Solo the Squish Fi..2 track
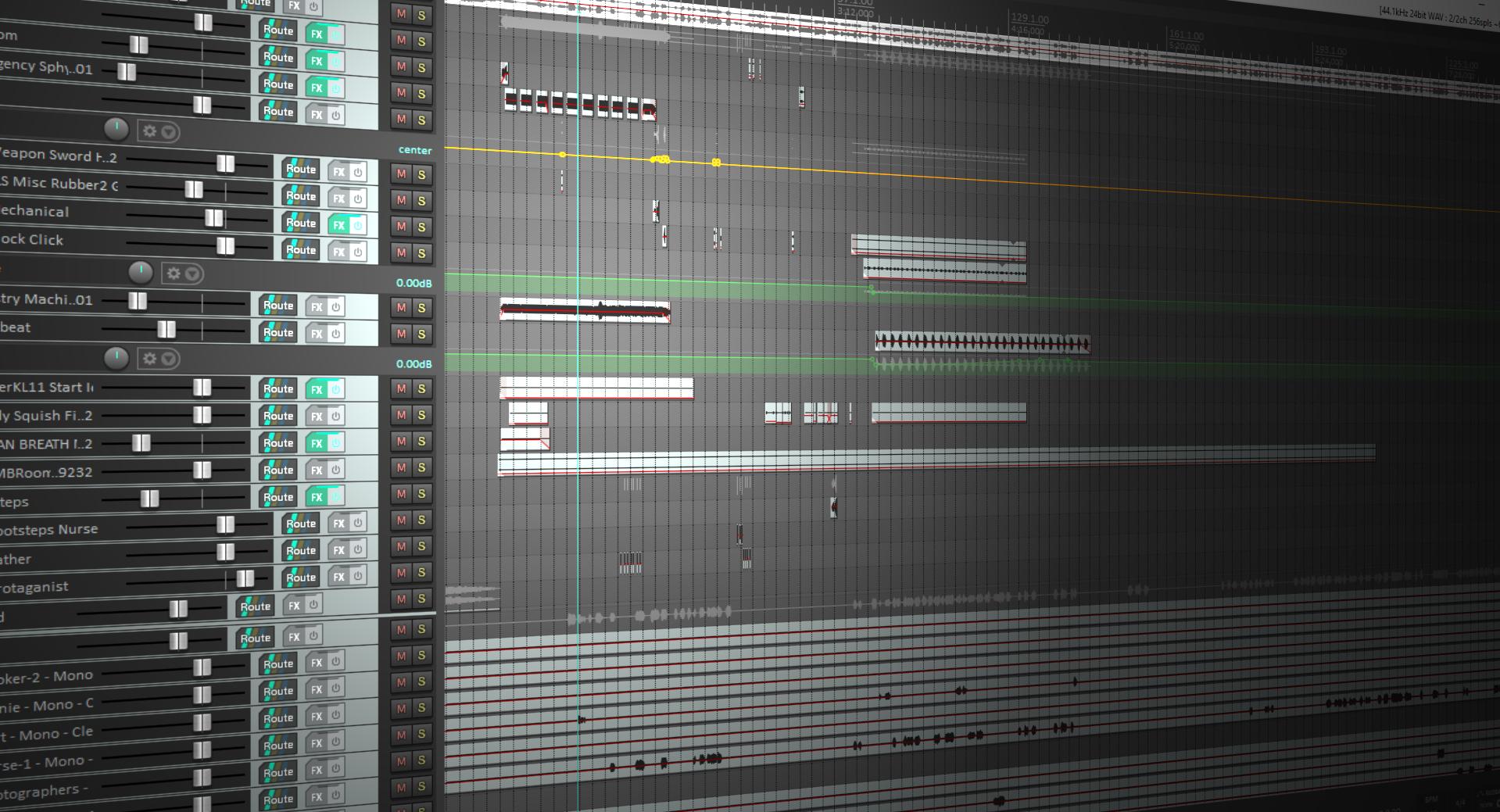 tap(421, 415)
